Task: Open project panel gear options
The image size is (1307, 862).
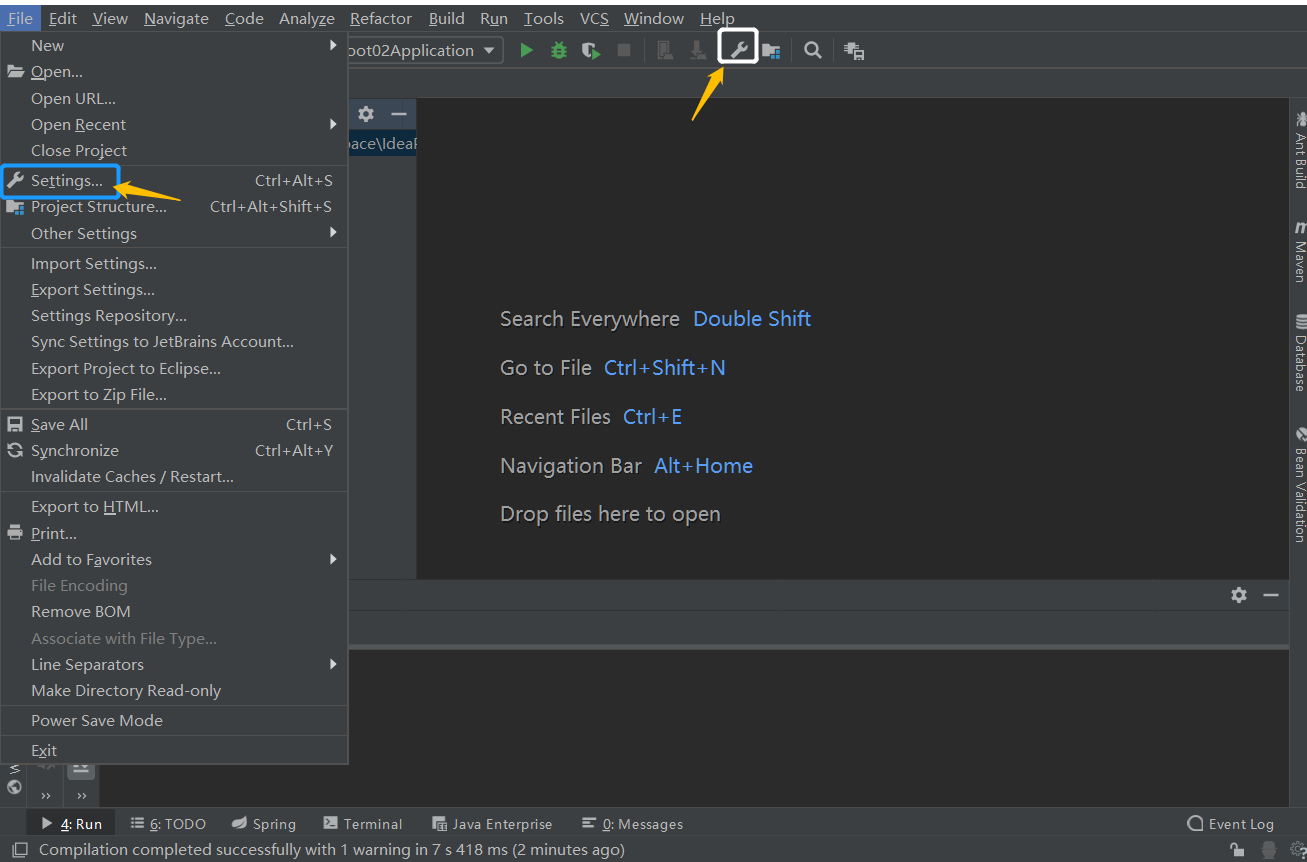Action: (366, 114)
